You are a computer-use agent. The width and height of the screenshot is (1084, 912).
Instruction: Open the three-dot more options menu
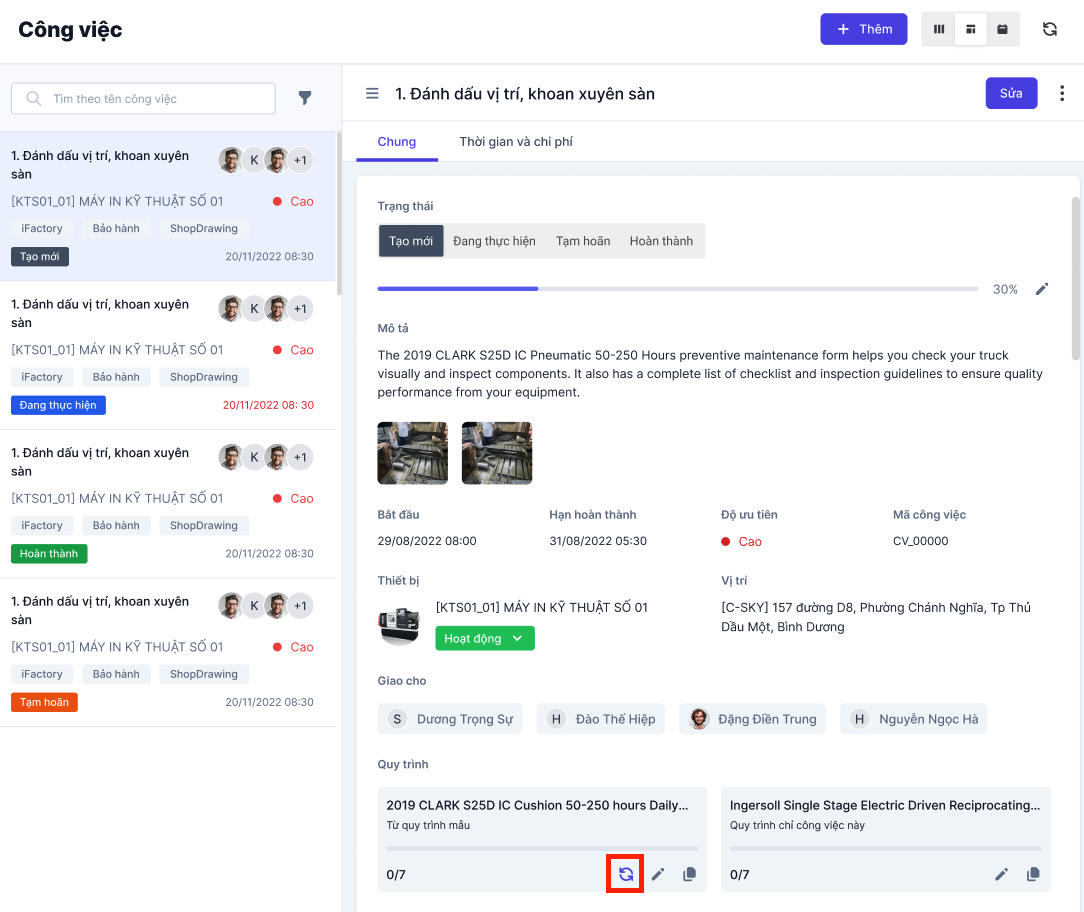[1062, 93]
